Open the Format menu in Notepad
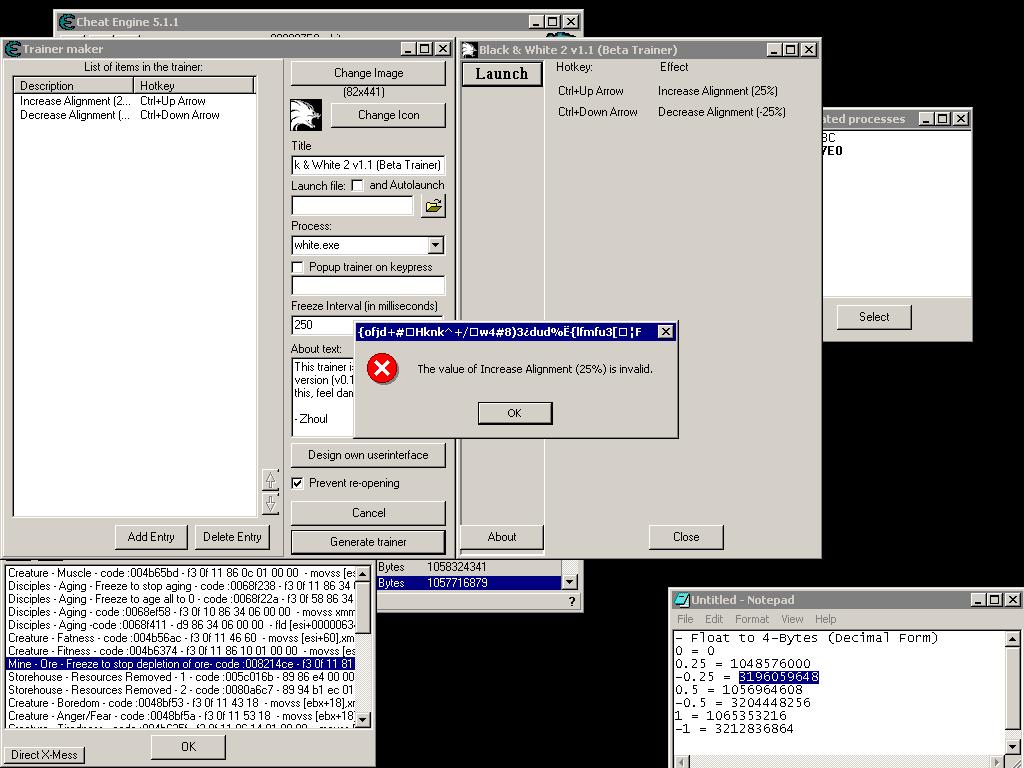 751,619
